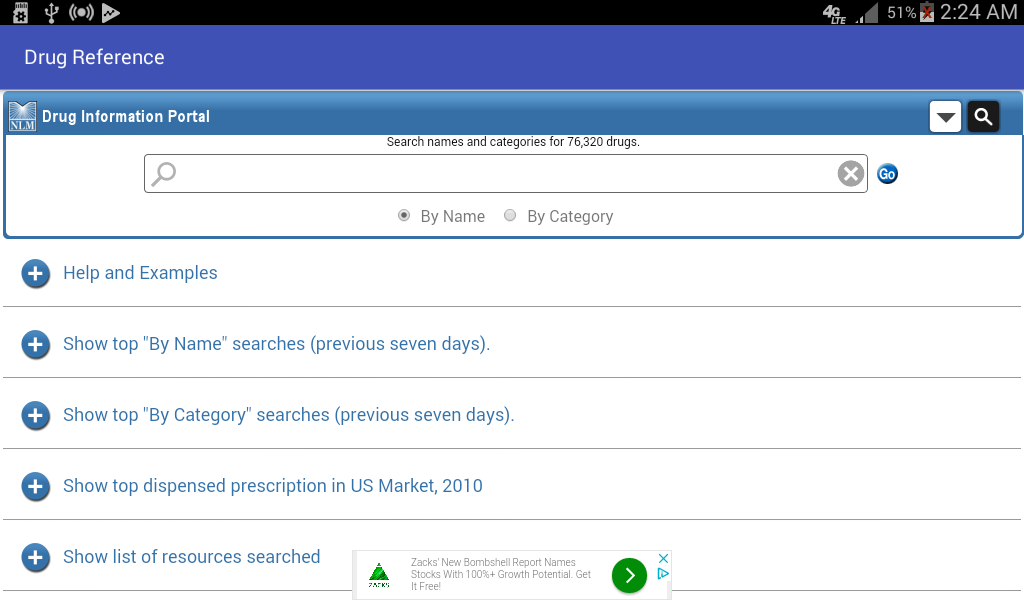Viewport: 1024px width, 600px height.
Task: Clear the search field with X button
Action: pos(850,174)
